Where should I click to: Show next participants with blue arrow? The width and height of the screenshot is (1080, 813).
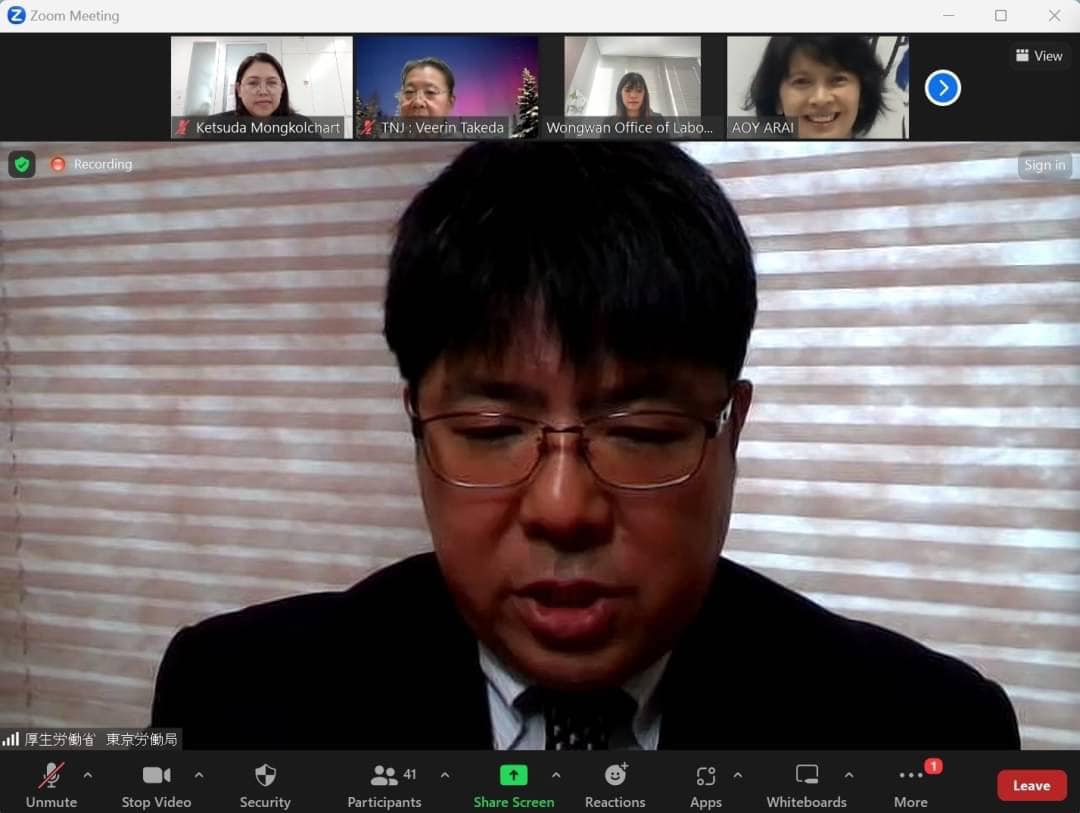[x=942, y=88]
